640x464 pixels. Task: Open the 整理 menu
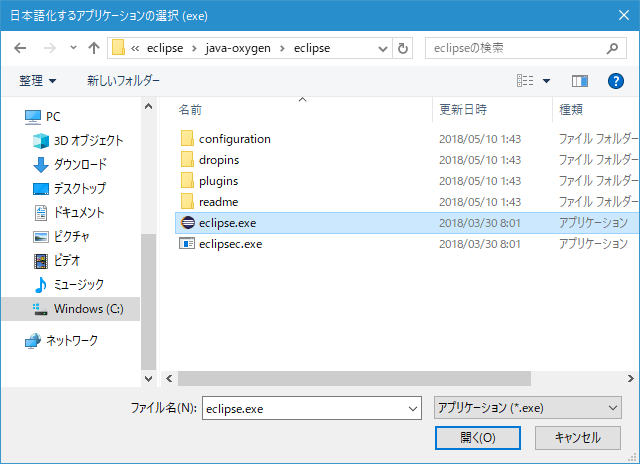[x=37, y=80]
